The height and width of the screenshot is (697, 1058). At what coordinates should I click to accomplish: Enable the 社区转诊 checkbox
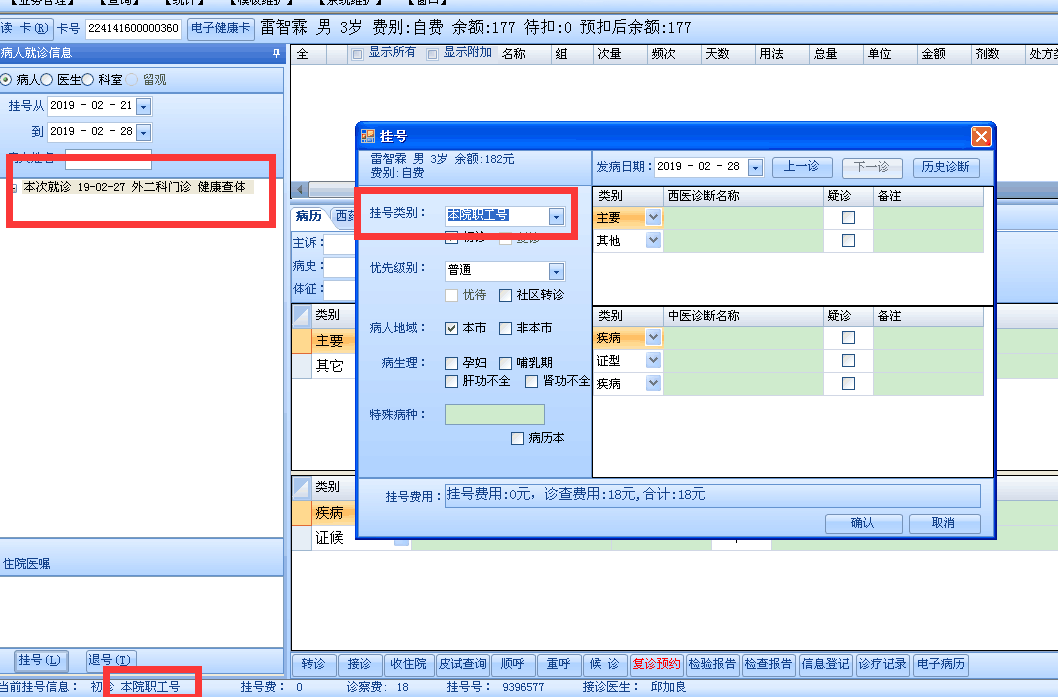pos(505,295)
